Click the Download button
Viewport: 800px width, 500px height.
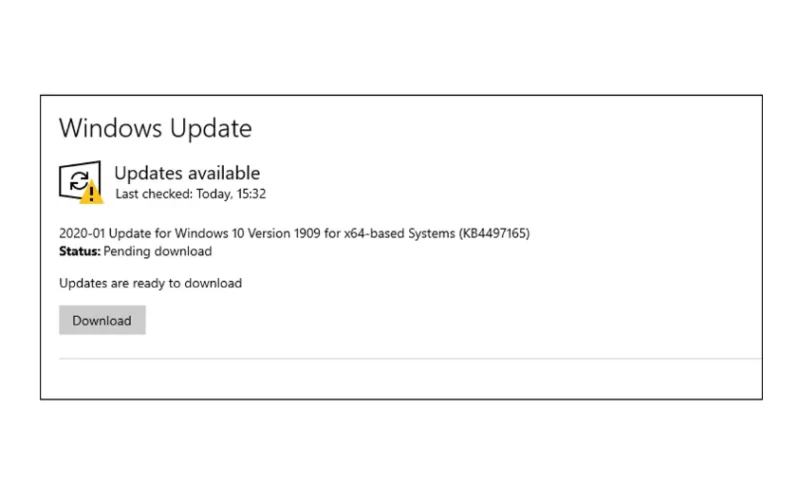pos(102,320)
